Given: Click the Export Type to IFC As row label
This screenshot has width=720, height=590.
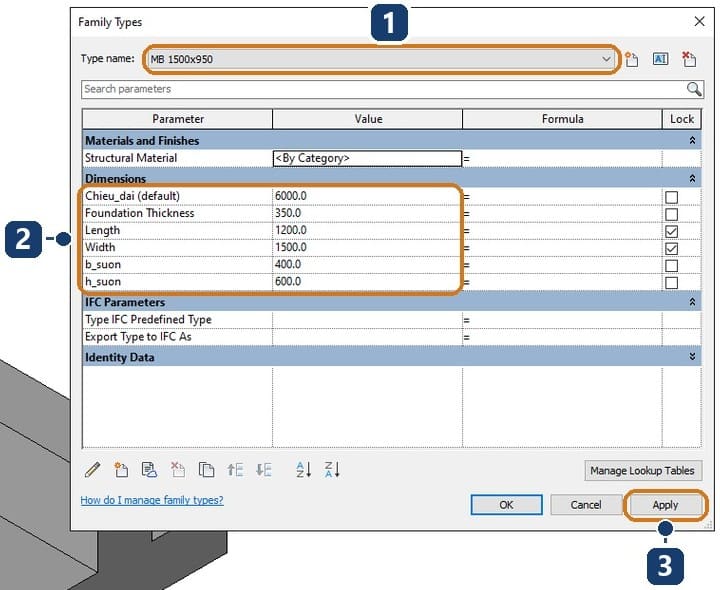Looking at the screenshot, I should [x=138, y=337].
